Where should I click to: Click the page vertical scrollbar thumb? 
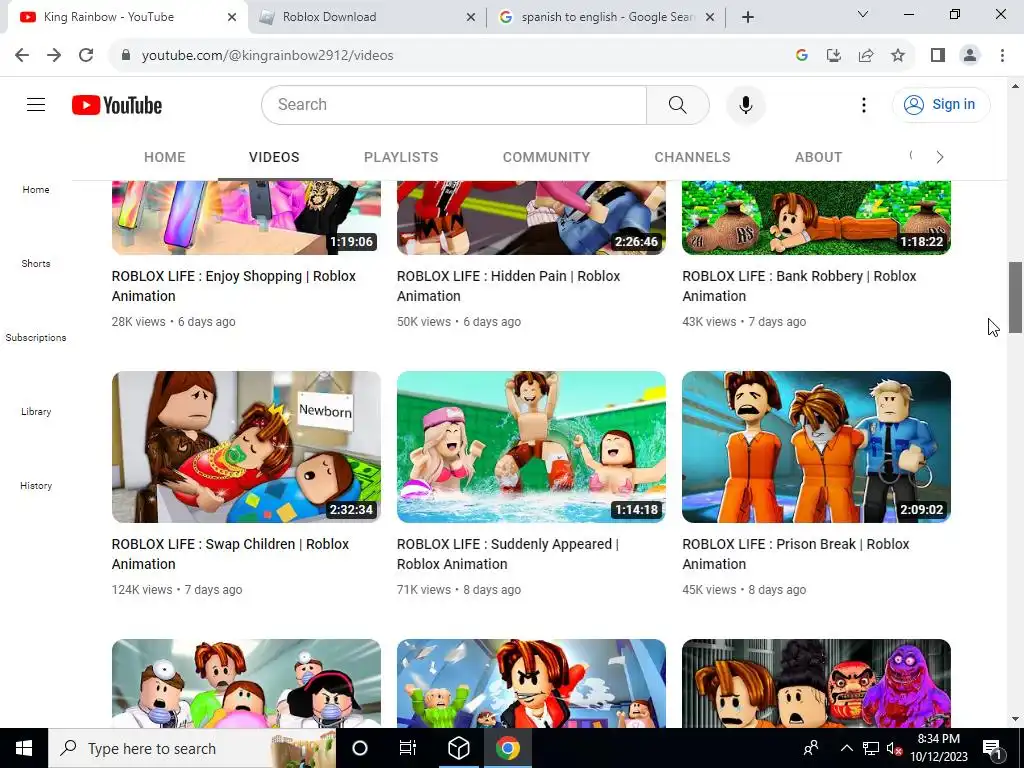pos(1015,298)
